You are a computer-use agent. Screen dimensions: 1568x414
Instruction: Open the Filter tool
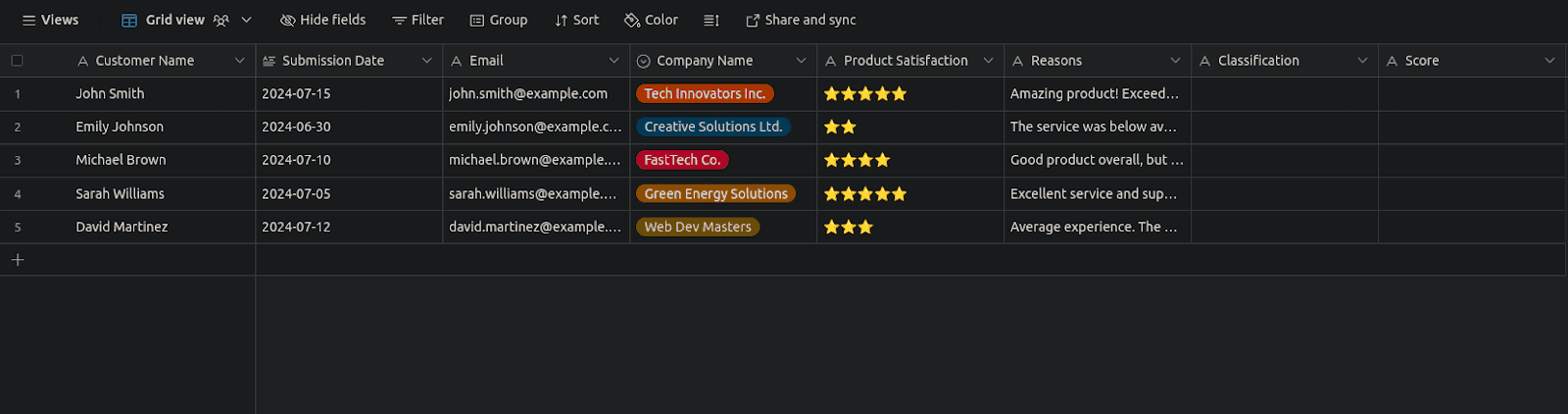pyautogui.click(x=417, y=21)
